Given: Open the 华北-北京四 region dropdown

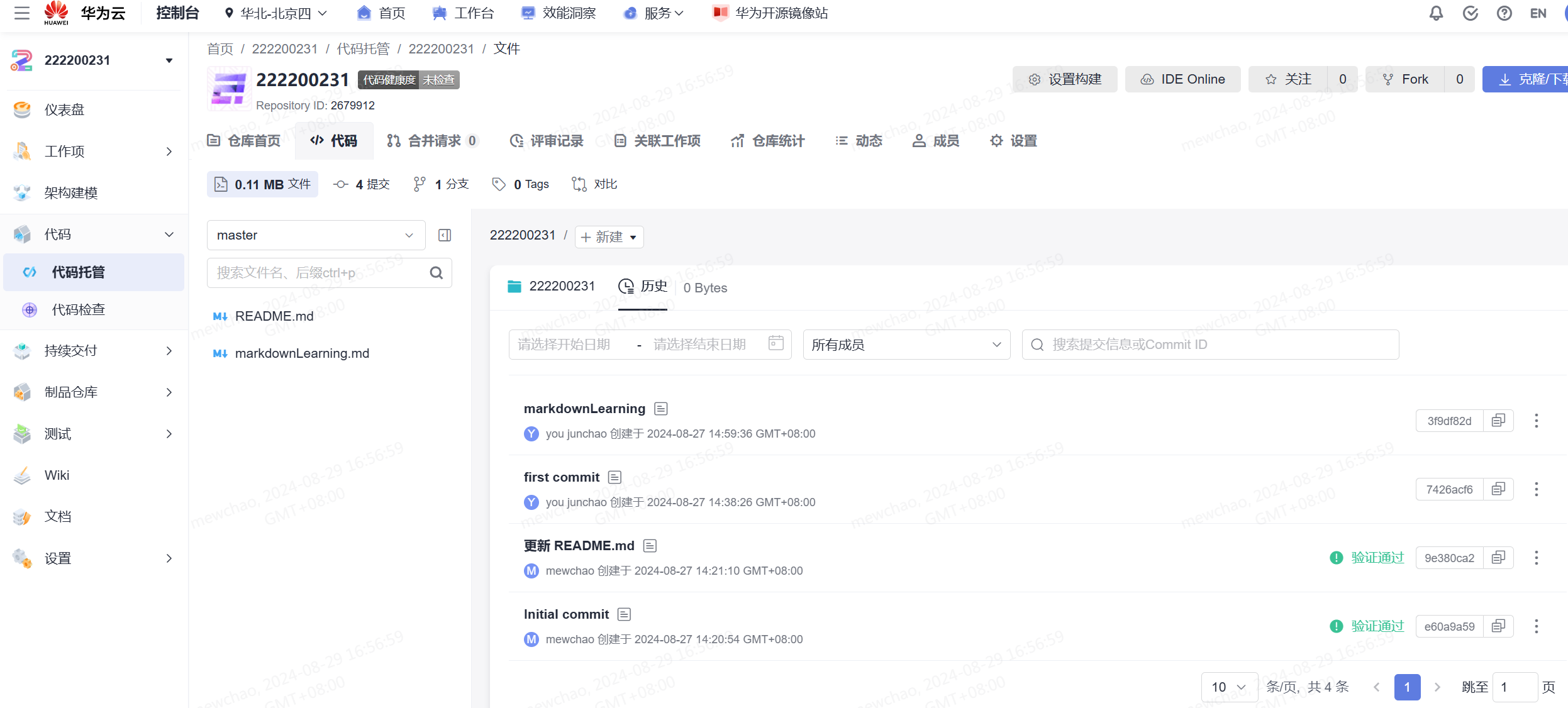Looking at the screenshot, I should pyautogui.click(x=276, y=13).
